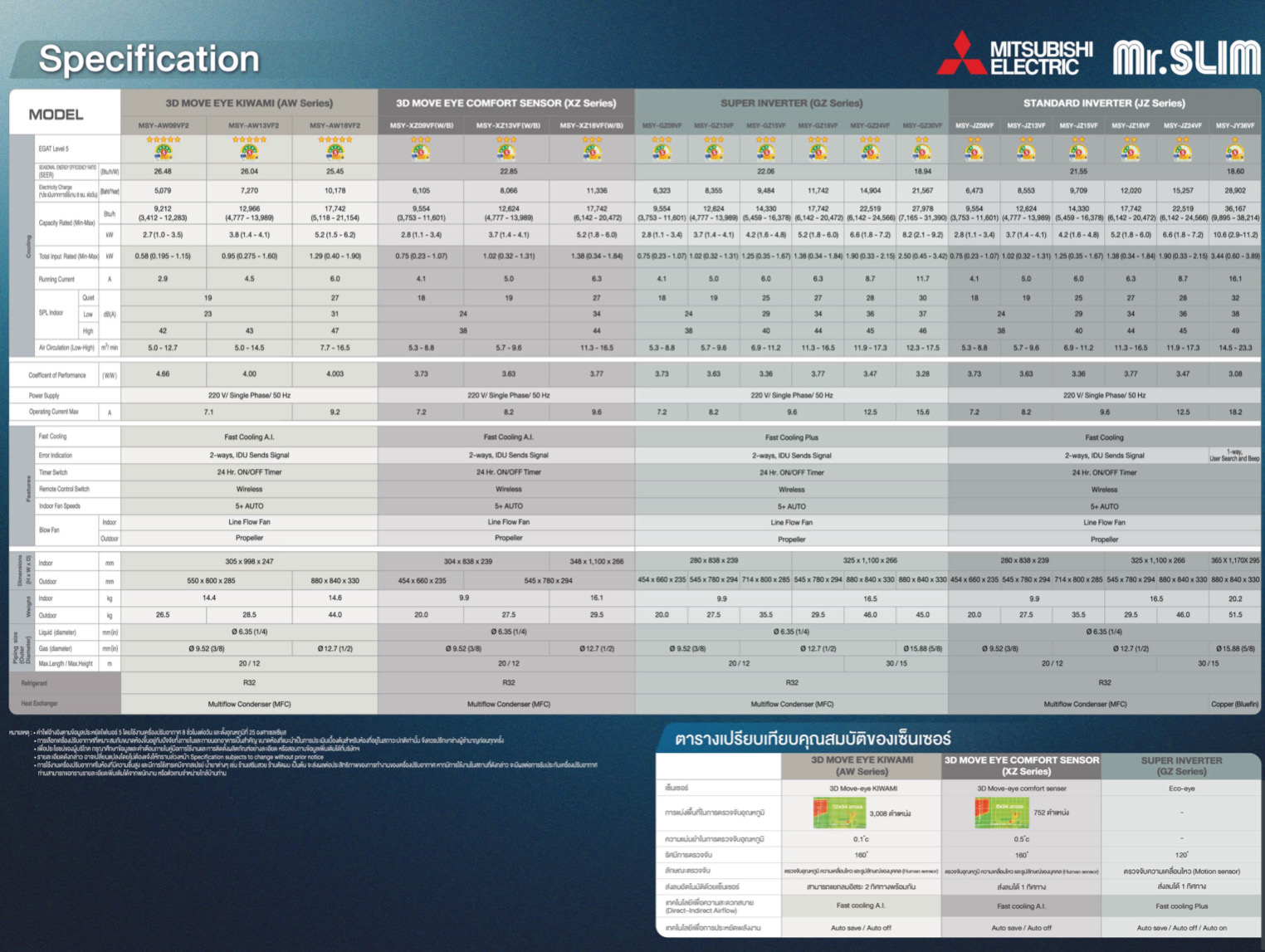Click the EGAT badge under MSY-GZ09VF
Viewport: 1265px width, 952px height.
[x=661, y=152]
